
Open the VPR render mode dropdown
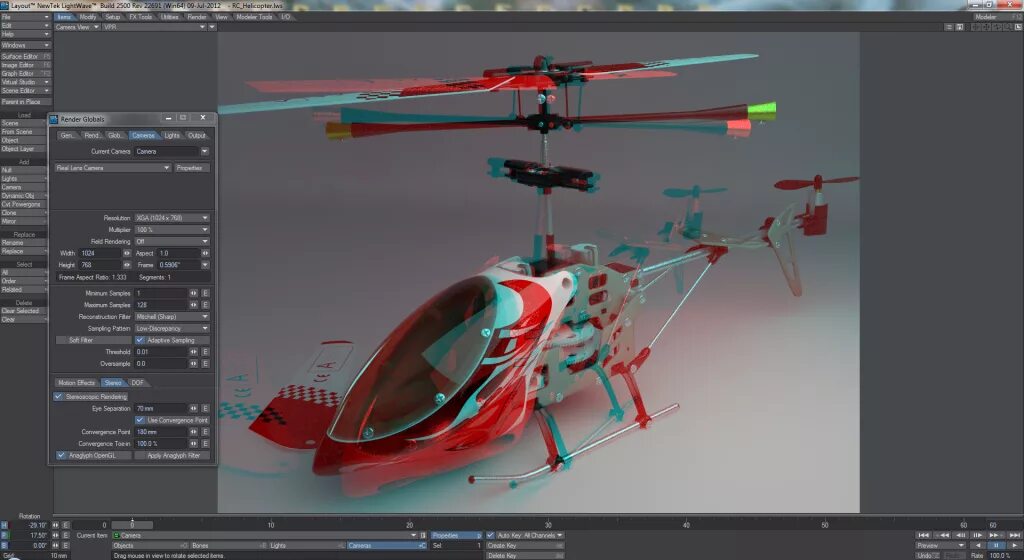click(153, 27)
